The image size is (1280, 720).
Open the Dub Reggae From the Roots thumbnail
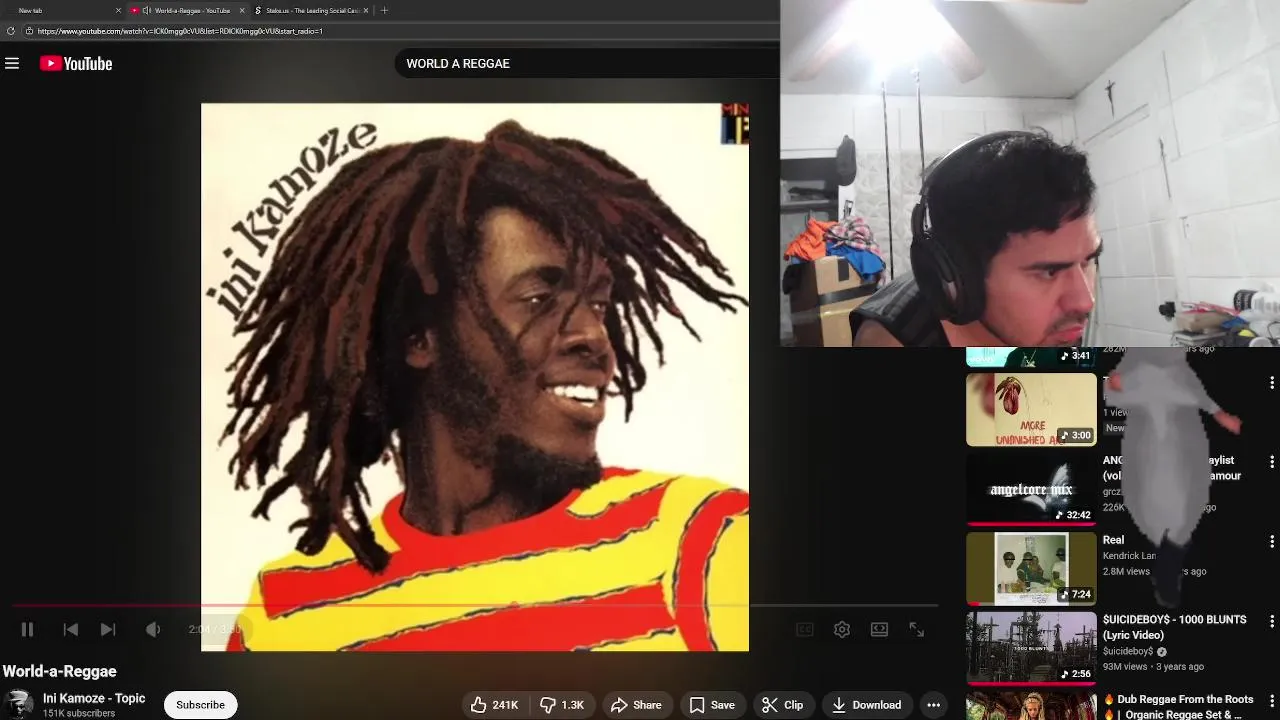(1031, 706)
